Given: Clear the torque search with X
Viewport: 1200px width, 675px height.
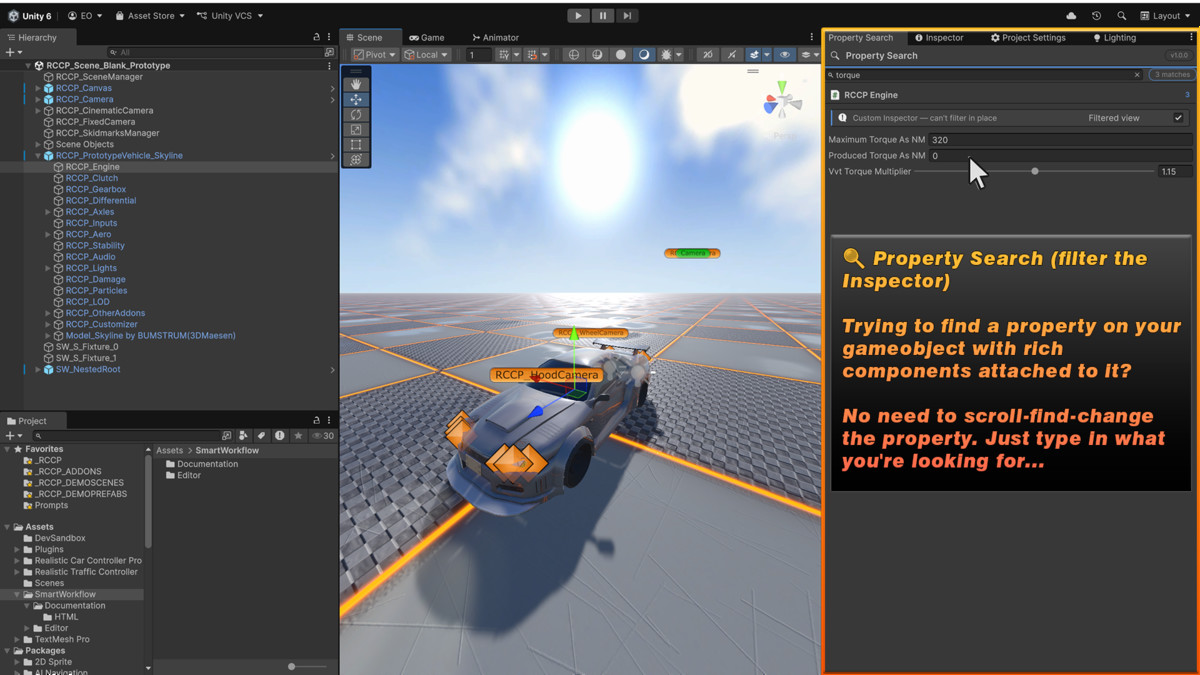Looking at the screenshot, I should tap(1137, 75).
